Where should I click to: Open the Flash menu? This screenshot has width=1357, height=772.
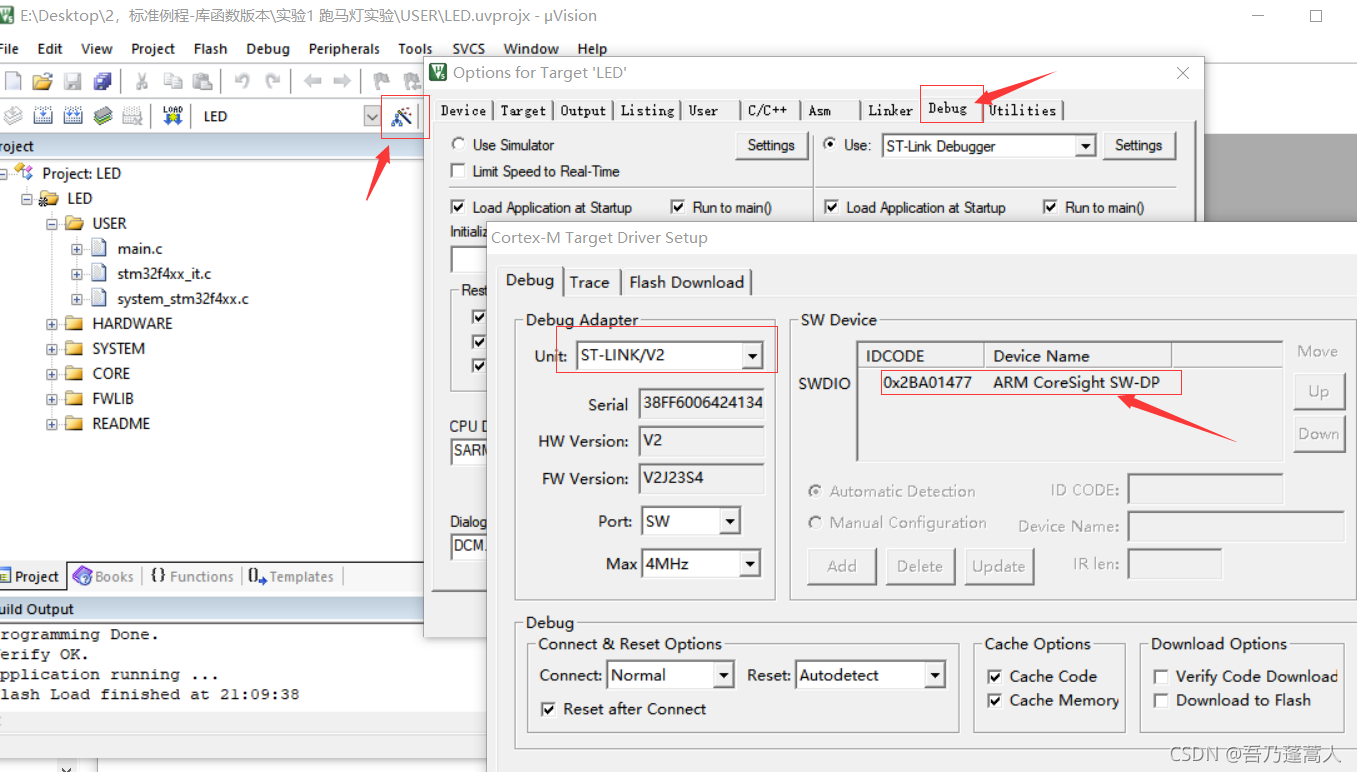point(210,48)
